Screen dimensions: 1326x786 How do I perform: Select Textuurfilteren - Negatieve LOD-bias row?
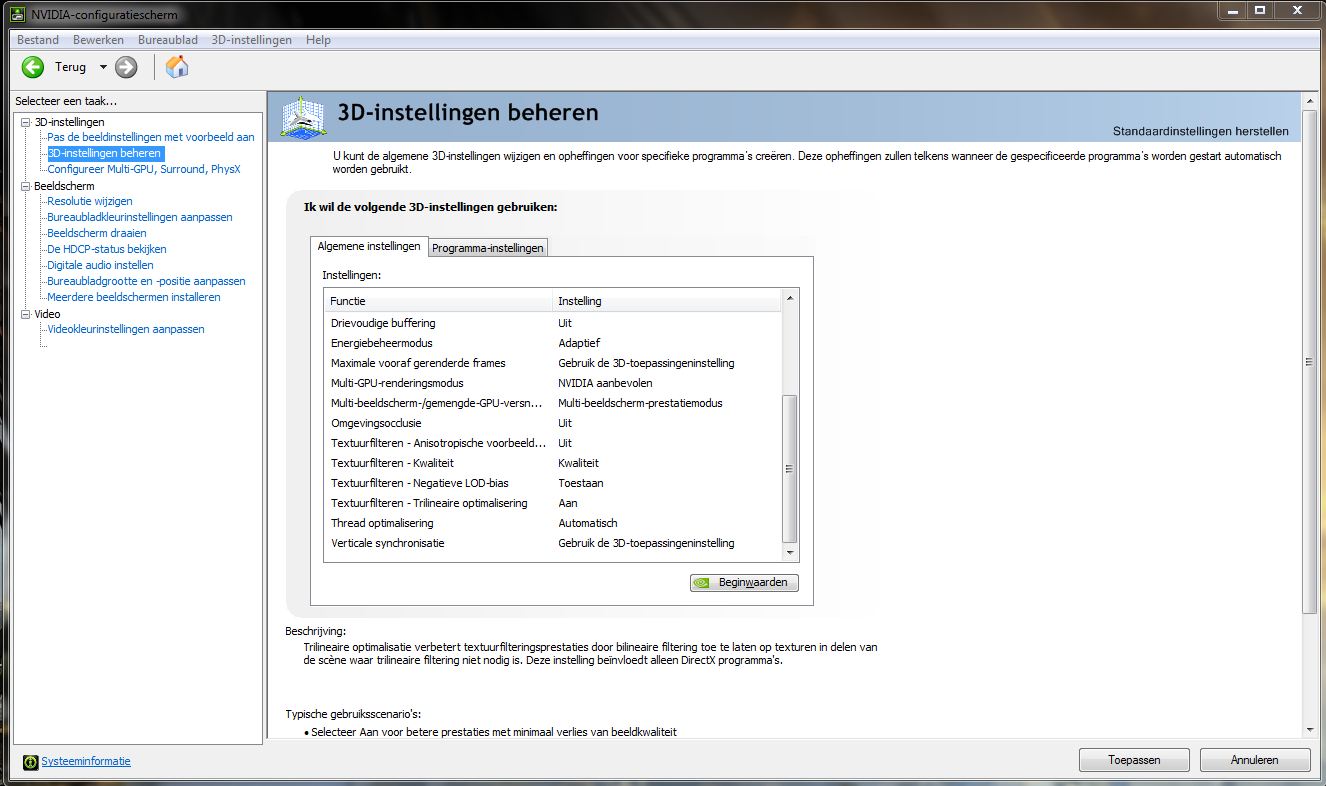pyautogui.click(x=553, y=483)
